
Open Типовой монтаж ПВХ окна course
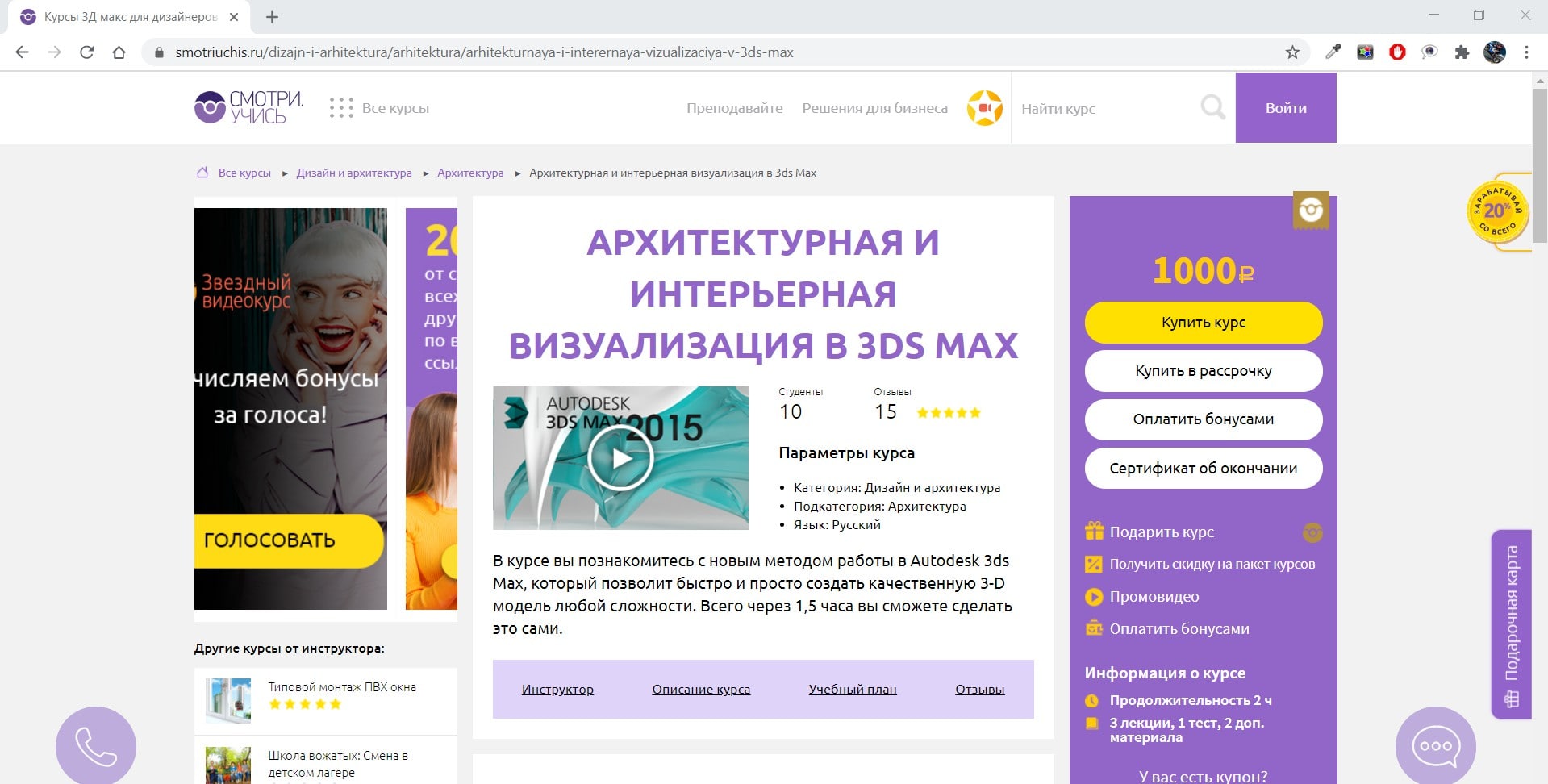click(x=342, y=687)
